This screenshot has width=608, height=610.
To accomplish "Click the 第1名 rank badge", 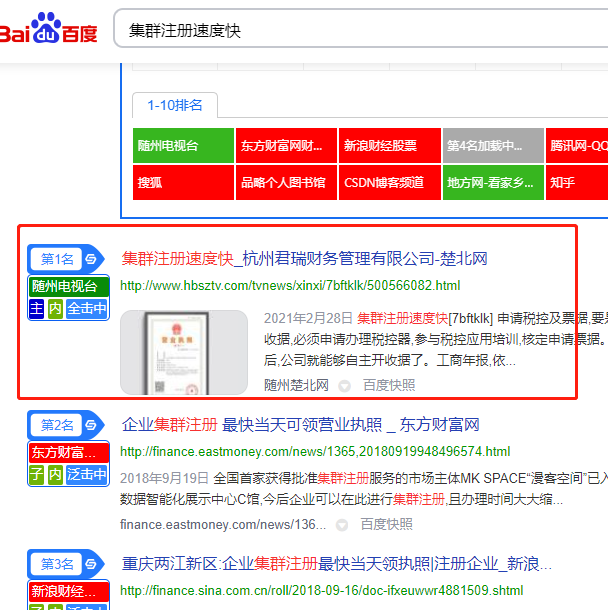I will [x=57, y=259].
